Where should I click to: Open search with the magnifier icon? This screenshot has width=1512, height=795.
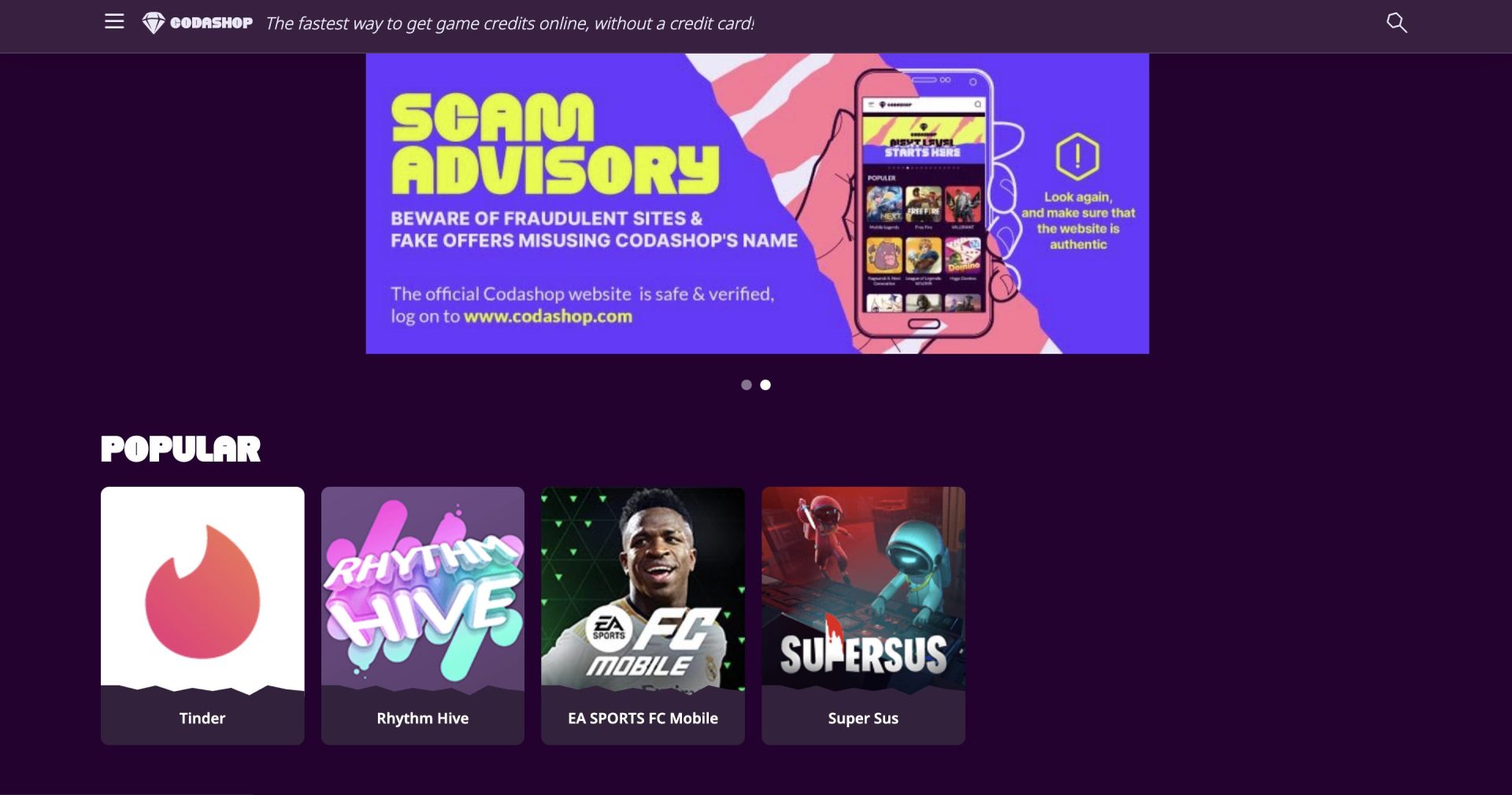pos(1396,22)
